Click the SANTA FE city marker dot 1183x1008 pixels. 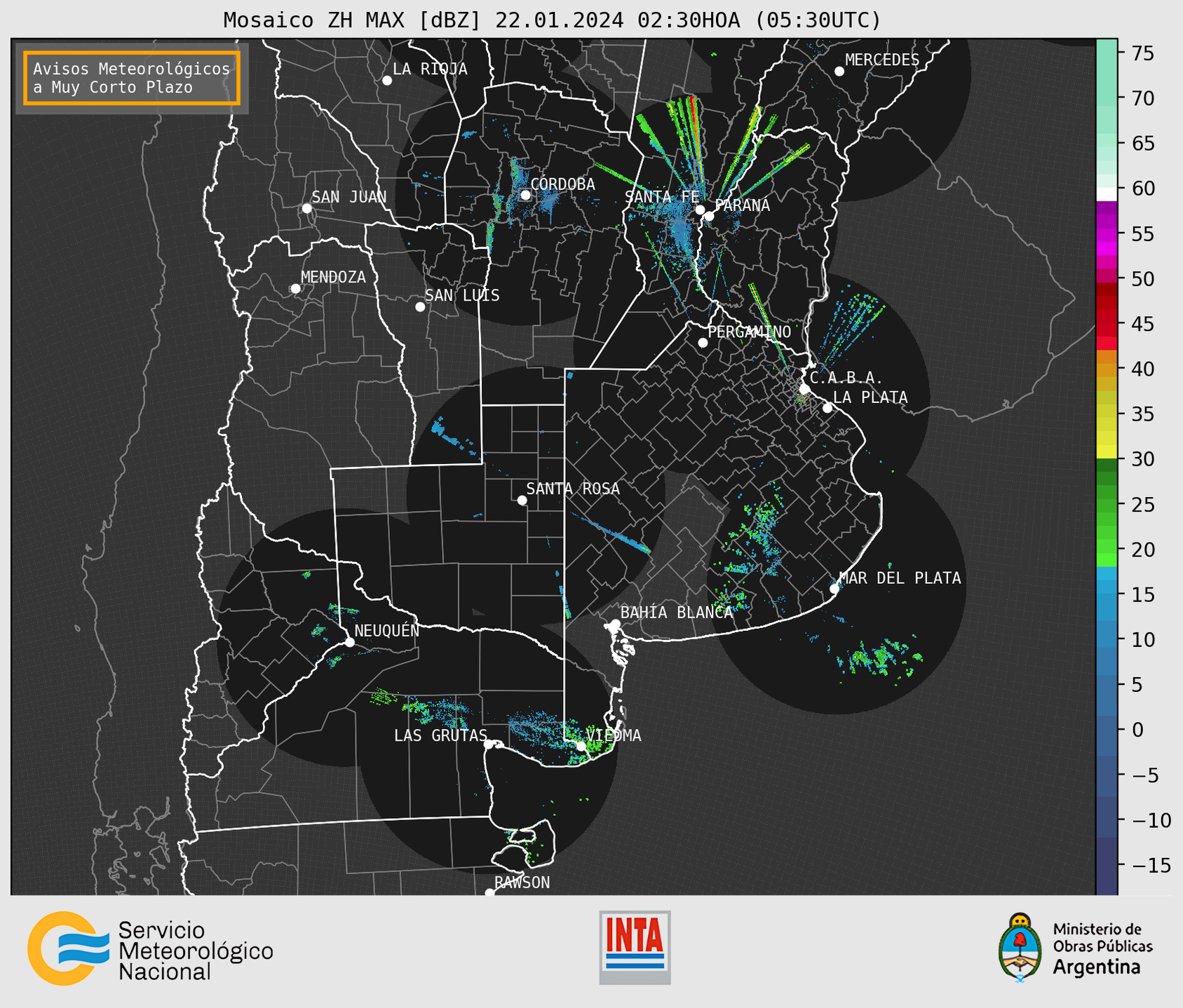point(700,210)
